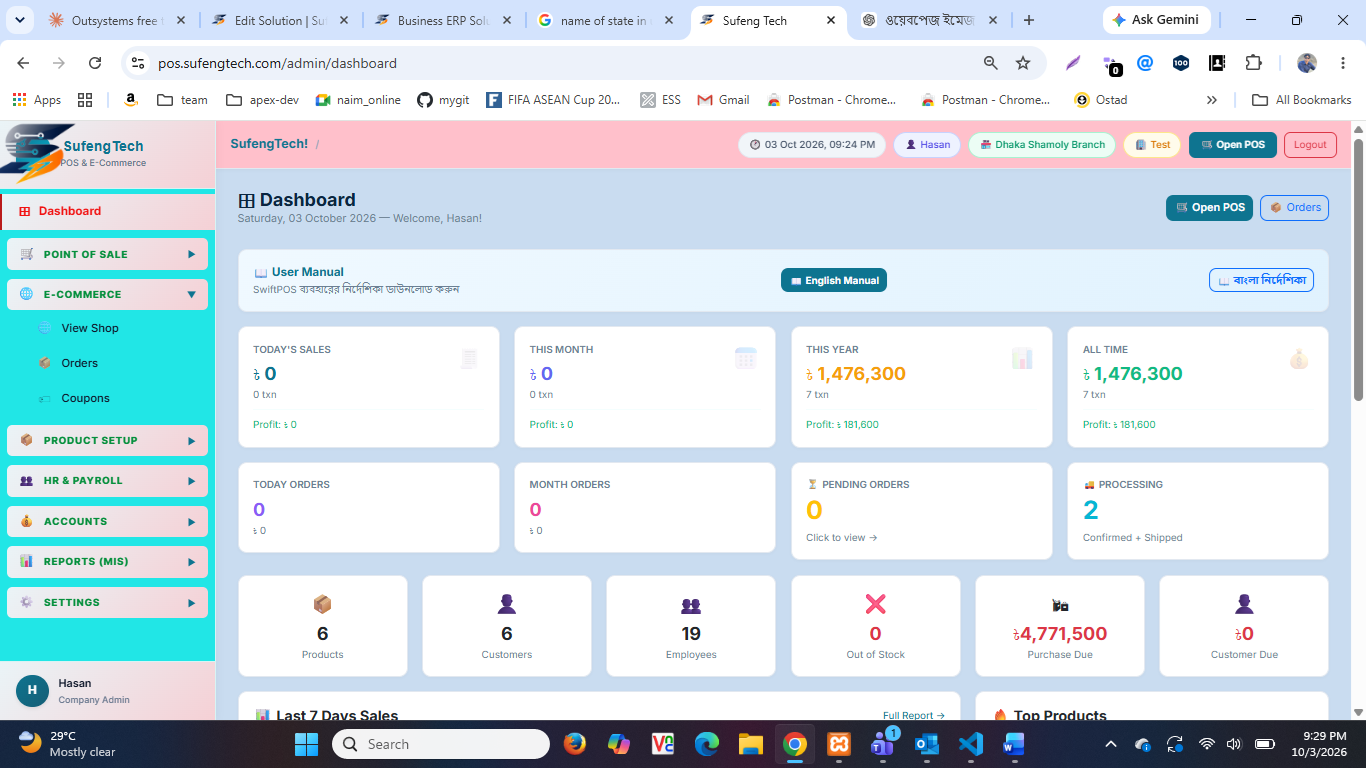Open Visual Studio Code from the taskbar

click(970, 744)
